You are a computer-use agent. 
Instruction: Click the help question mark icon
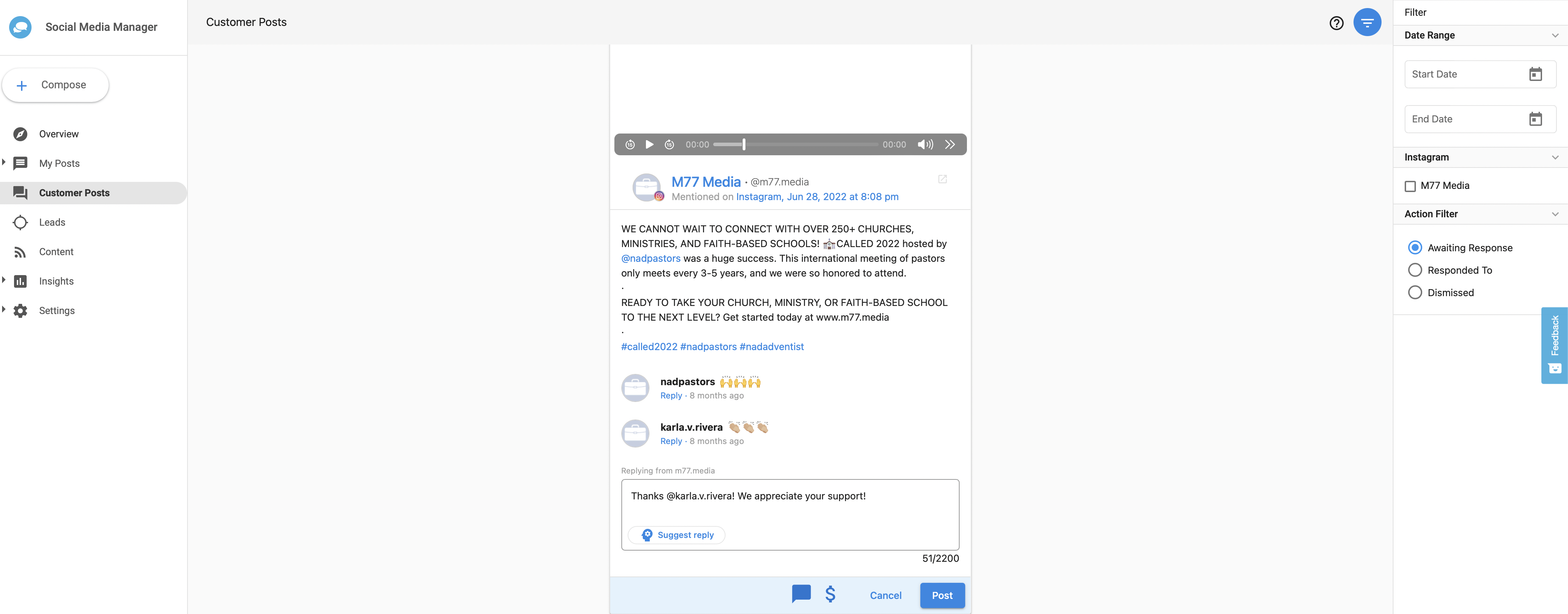pos(1336,23)
